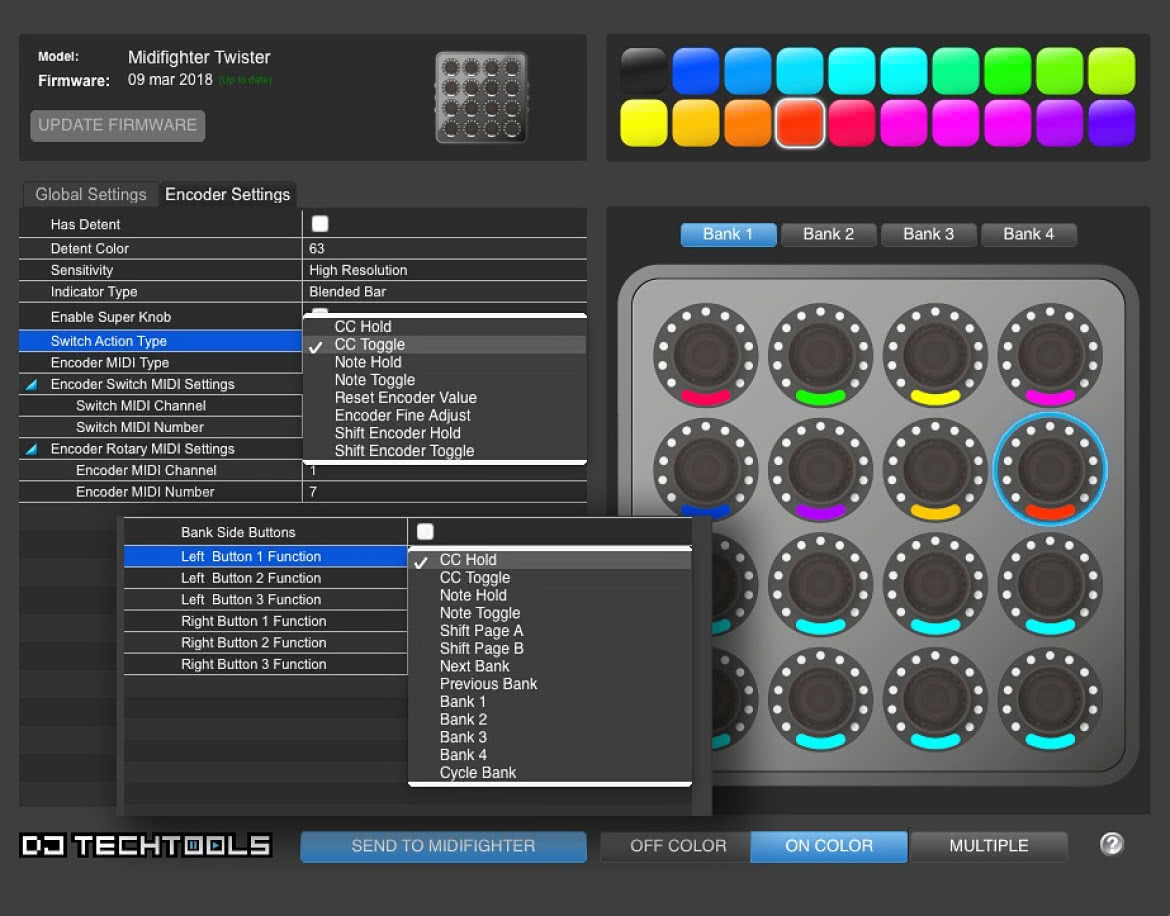Choose Cycle Bank in button function menu
The width and height of the screenshot is (1170, 916).
click(x=550, y=773)
